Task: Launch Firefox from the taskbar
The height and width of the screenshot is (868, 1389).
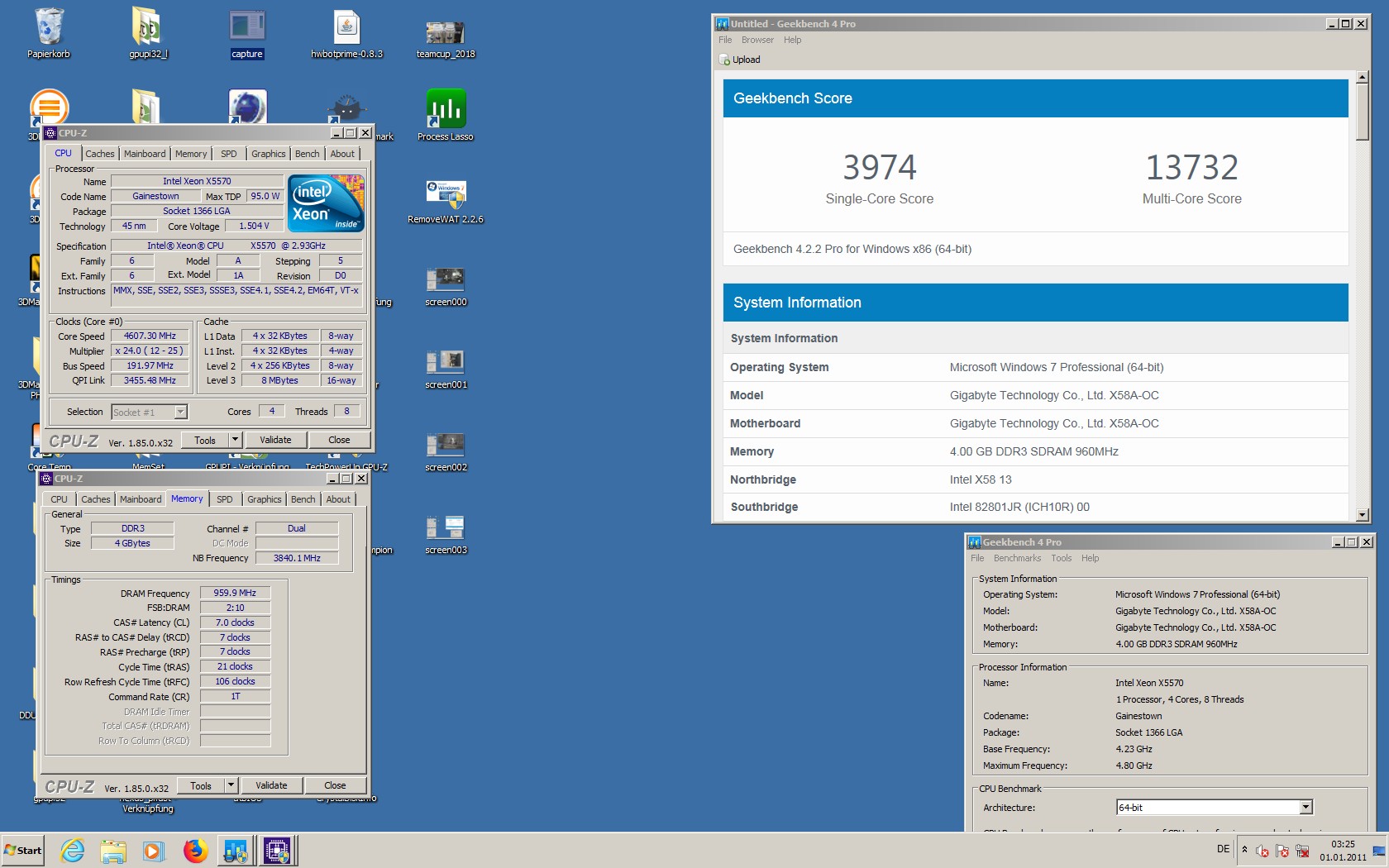Action: (195, 850)
